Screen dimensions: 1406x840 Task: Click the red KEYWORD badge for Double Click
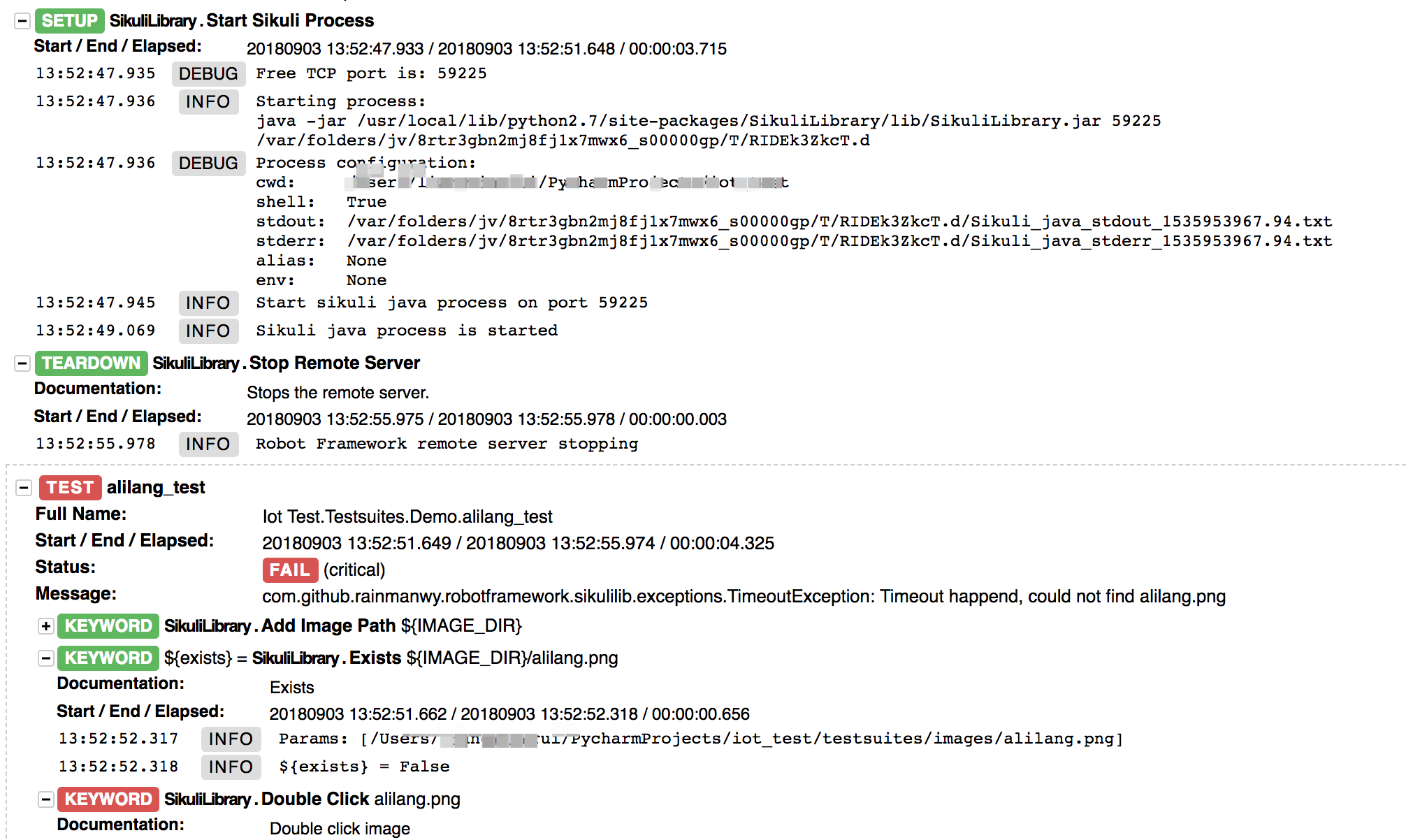tap(108, 799)
